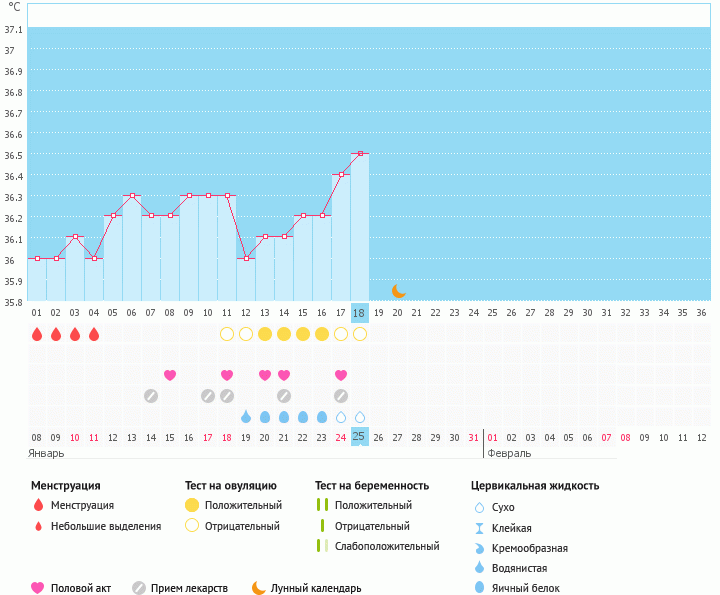The width and height of the screenshot is (720, 595).
Task: Click the cervical fluid drop on cycle day 12
Action: pos(246,417)
